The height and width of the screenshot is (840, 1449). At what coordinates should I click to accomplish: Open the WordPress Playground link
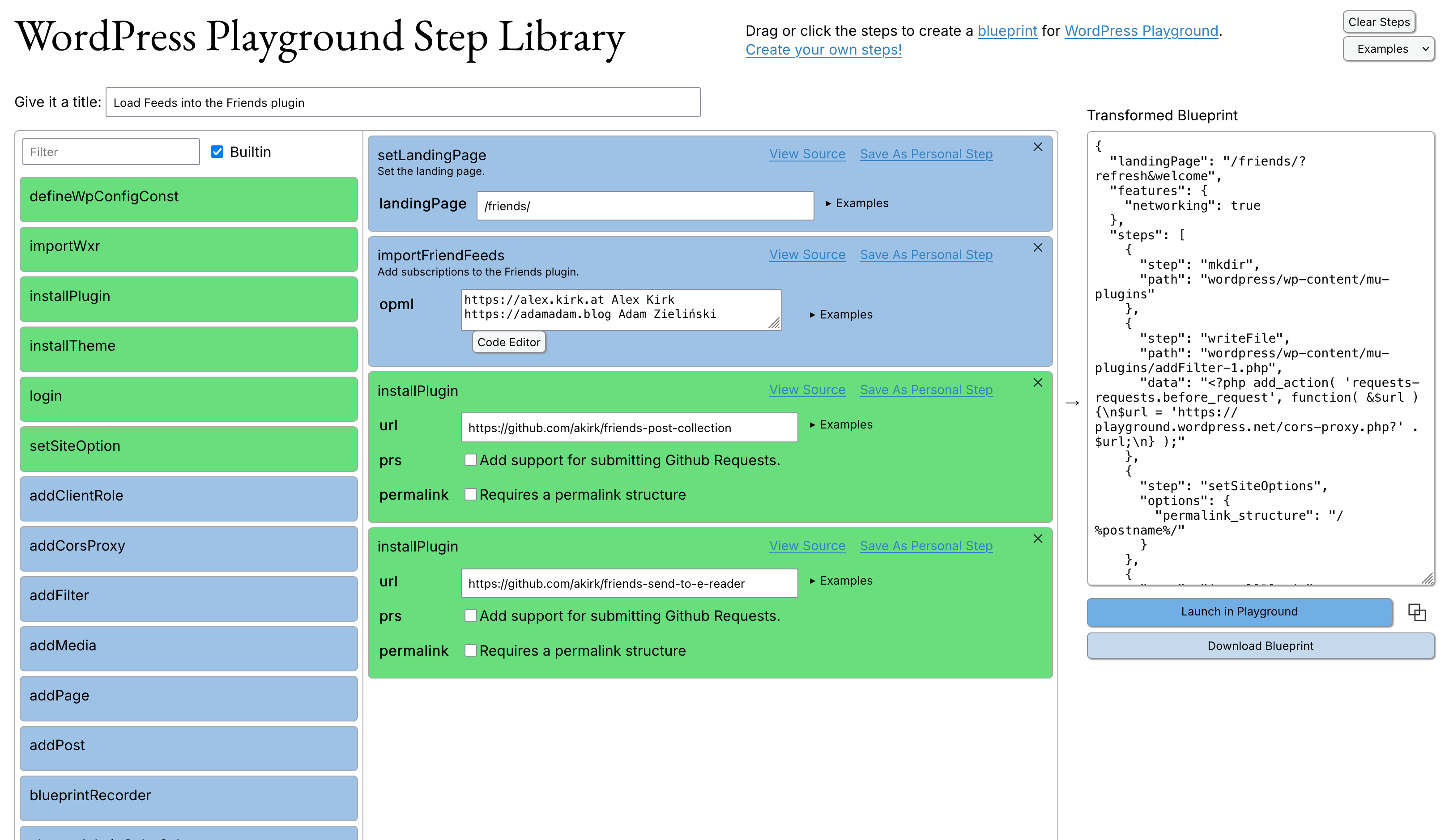[x=1141, y=31]
